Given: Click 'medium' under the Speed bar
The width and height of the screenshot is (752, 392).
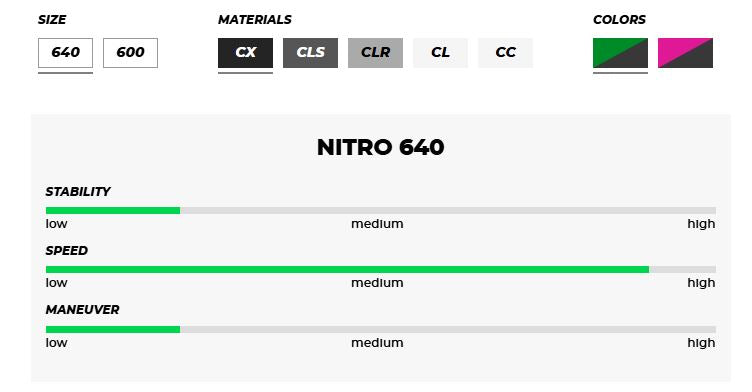Looking at the screenshot, I should pos(377,283).
